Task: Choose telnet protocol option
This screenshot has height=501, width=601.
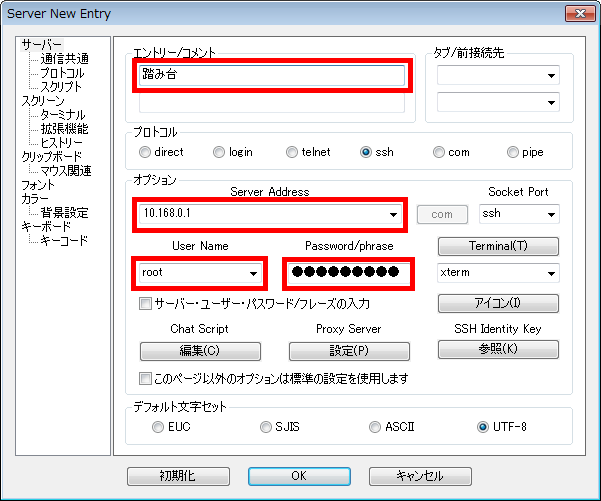Action: [292, 152]
